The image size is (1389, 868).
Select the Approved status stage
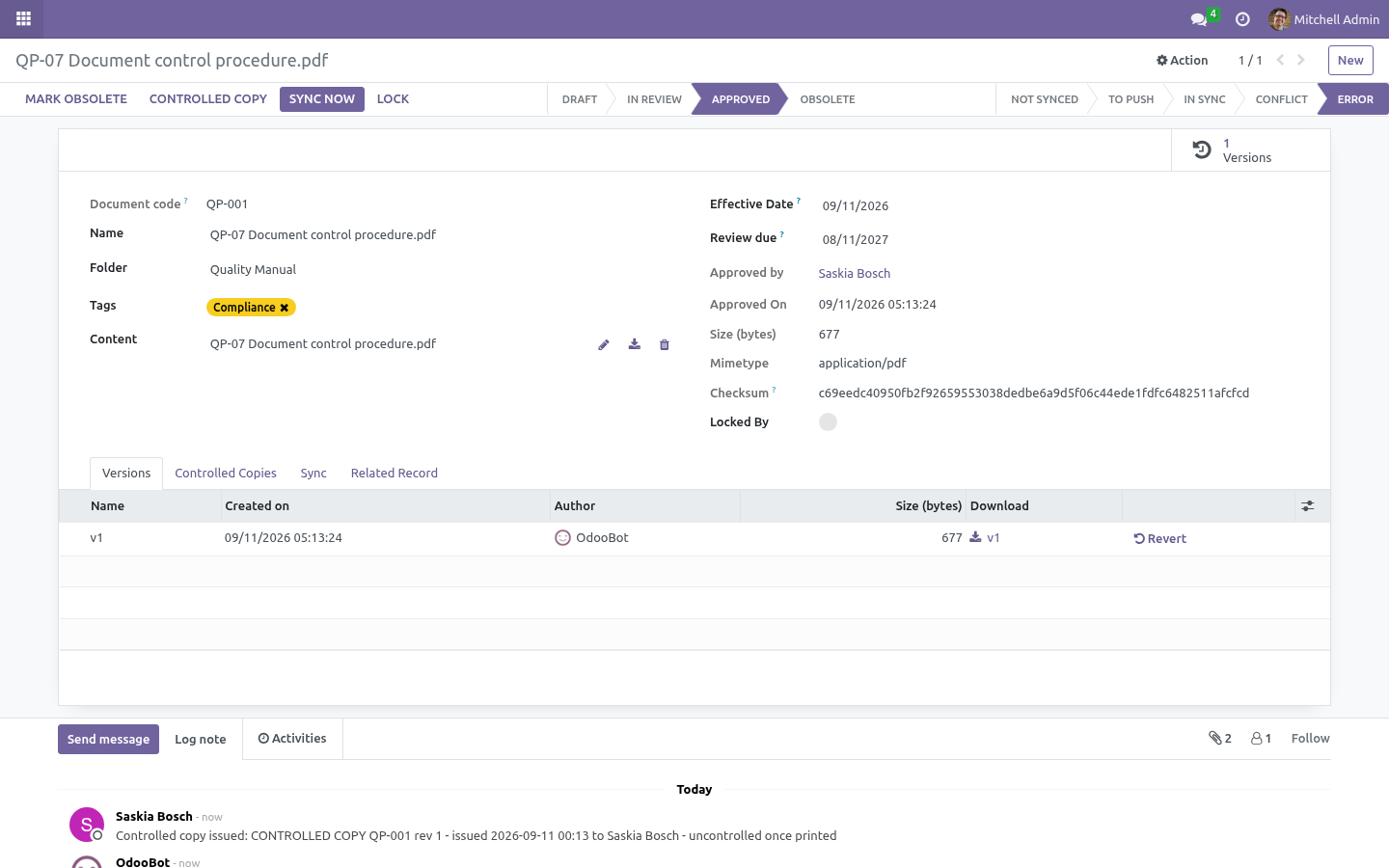[x=741, y=99]
